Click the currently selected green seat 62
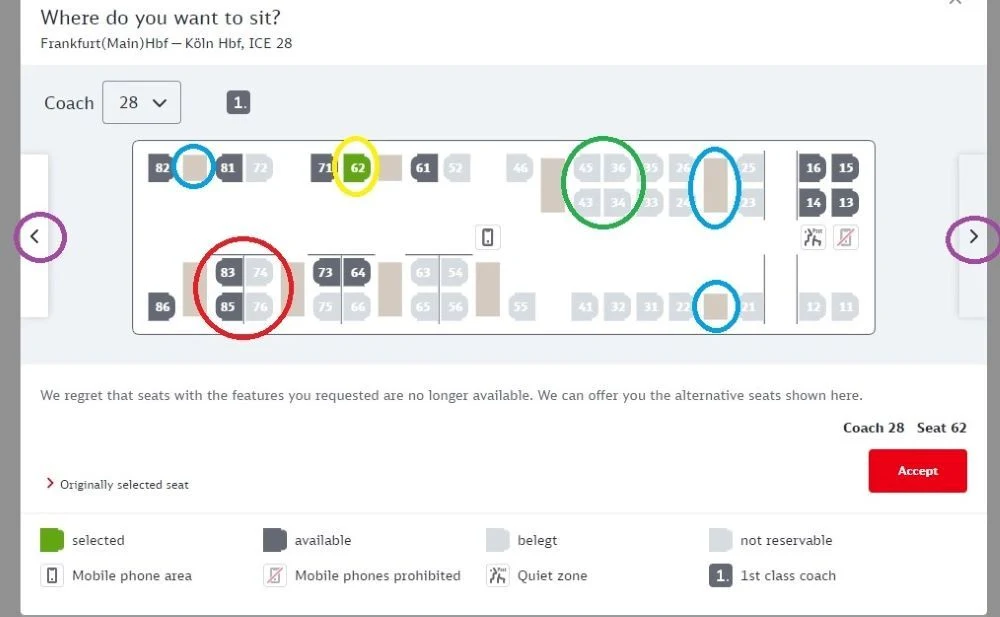The image size is (1000, 617). [357, 168]
